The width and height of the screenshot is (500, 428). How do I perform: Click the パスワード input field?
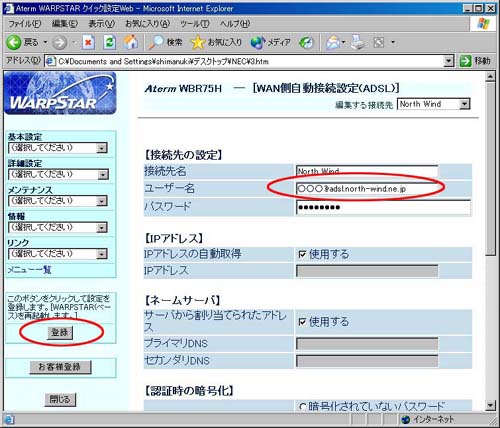[383, 207]
